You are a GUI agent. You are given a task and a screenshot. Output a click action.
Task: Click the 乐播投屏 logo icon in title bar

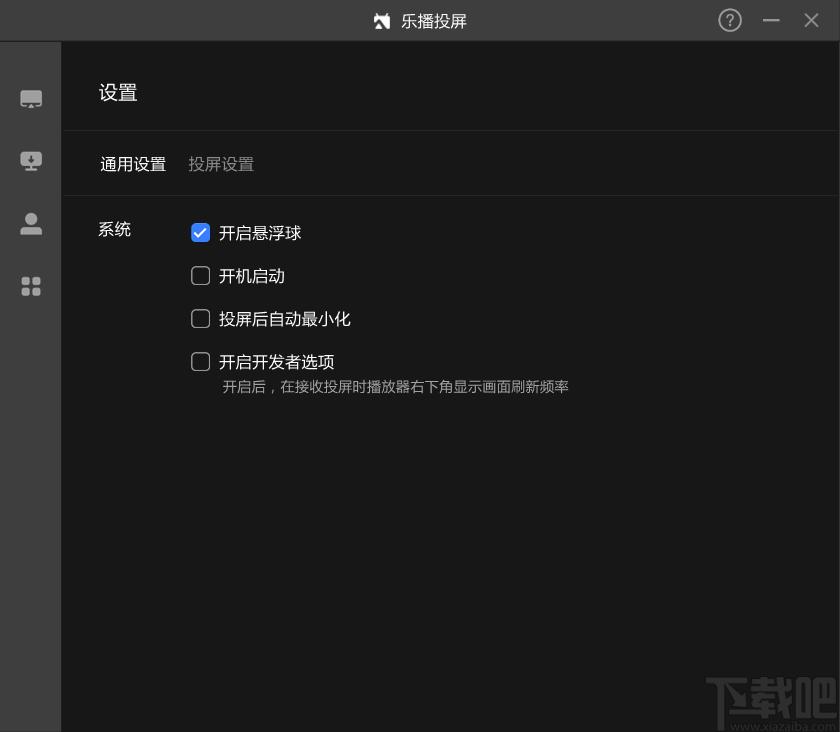click(382, 21)
